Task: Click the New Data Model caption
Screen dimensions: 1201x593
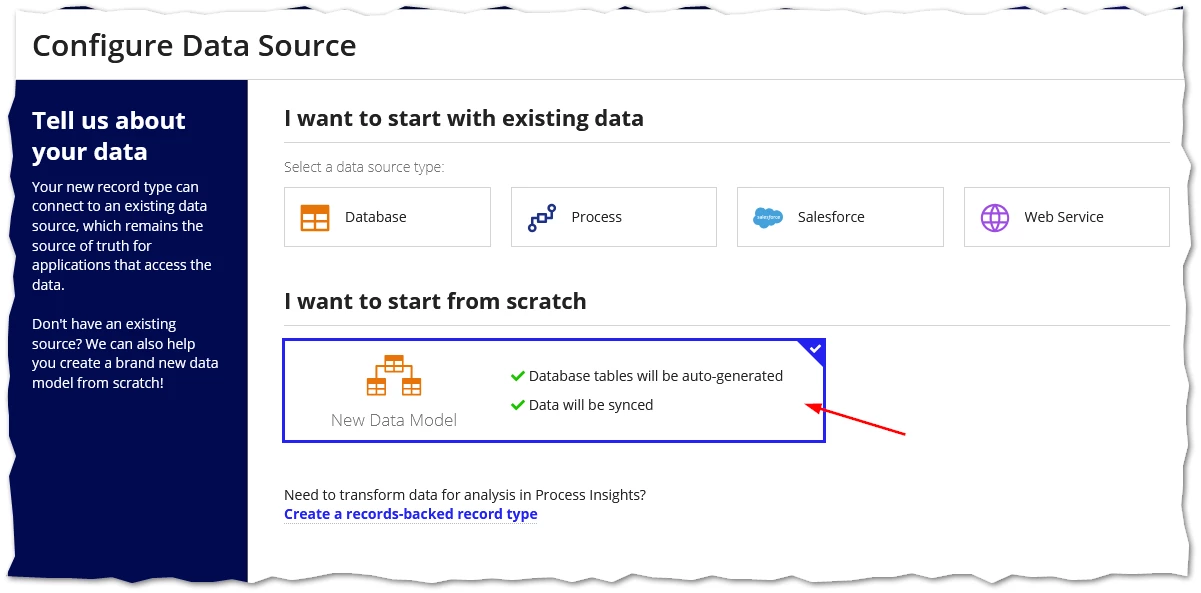Action: (x=394, y=420)
